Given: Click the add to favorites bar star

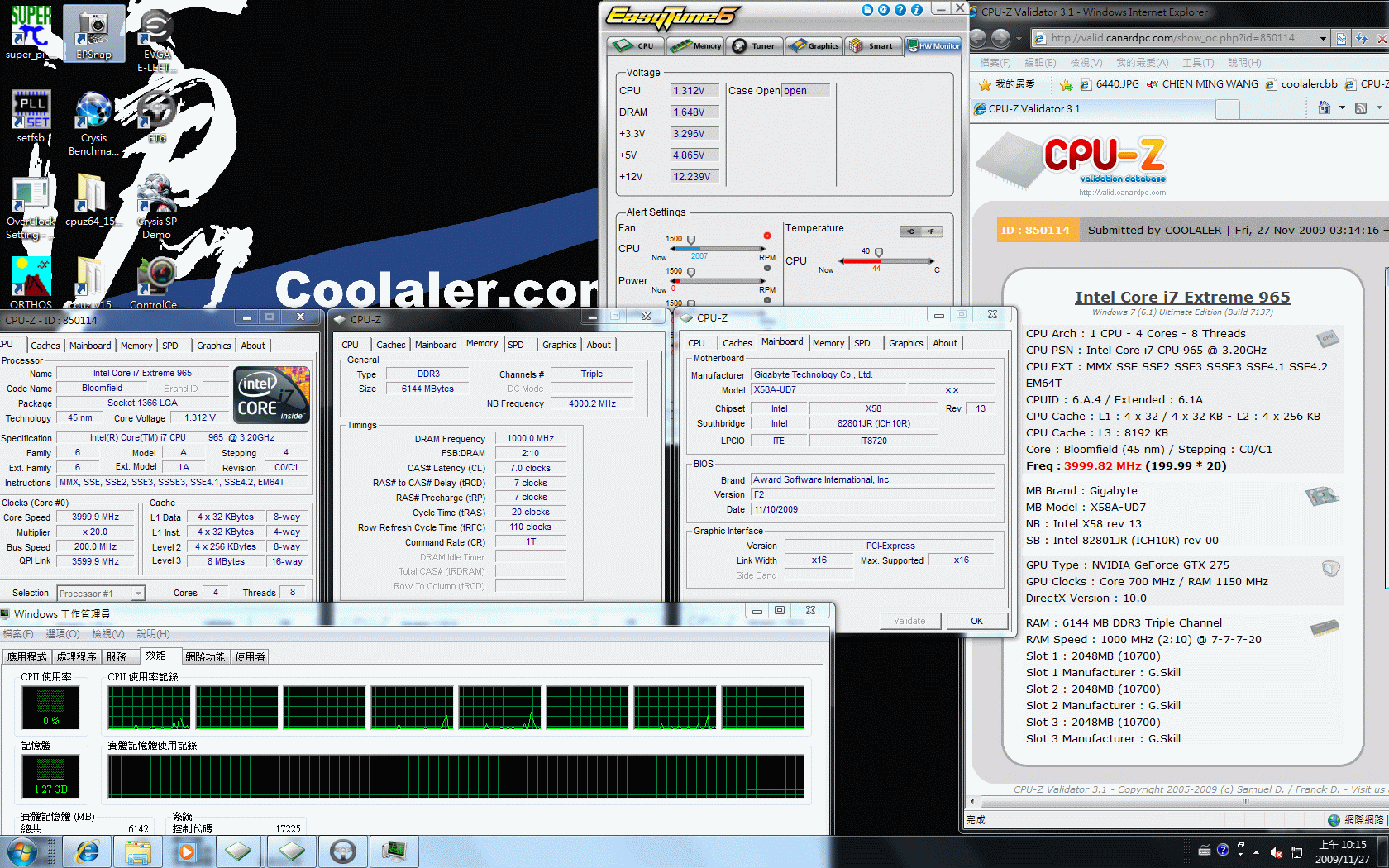Looking at the screenshot, I should 1067,84.
